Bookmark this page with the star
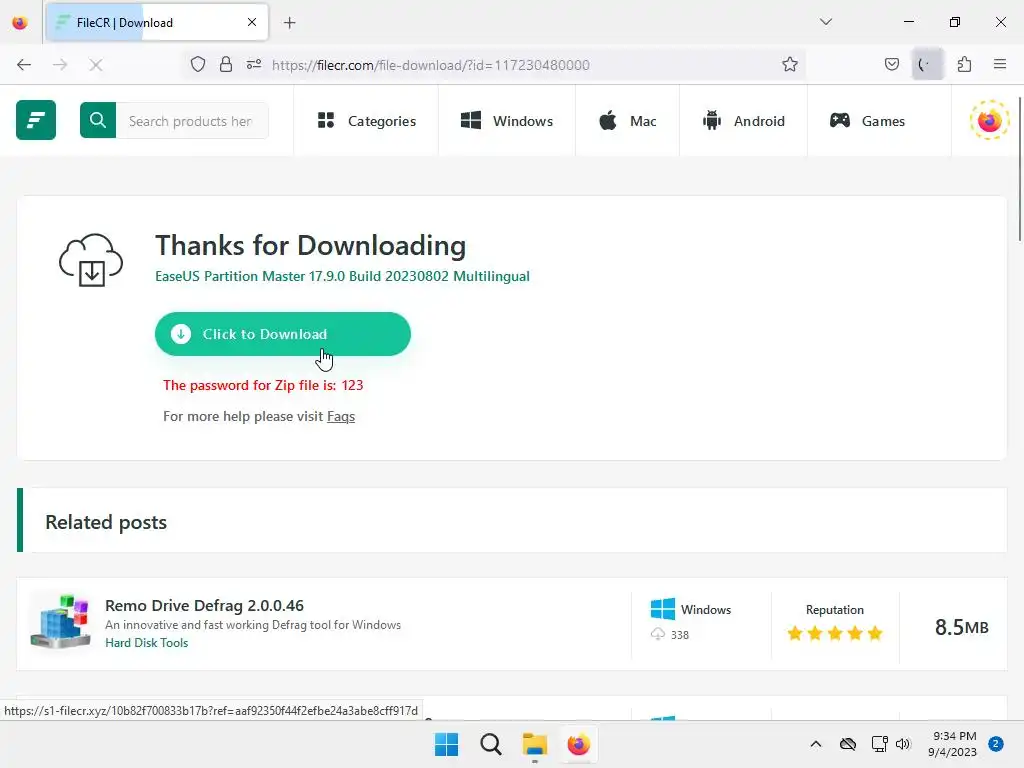Viewport: 1024px width, 768px height. pos(790,64)
